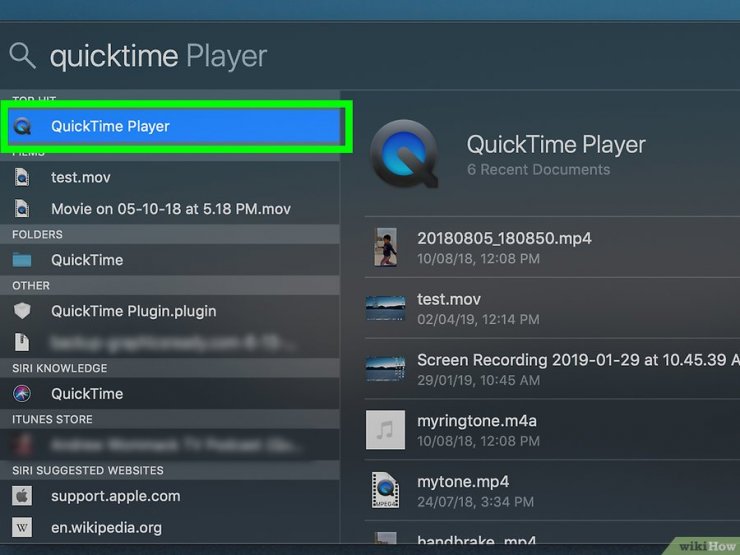Click the test.mov file icon in results
This screenshot has width=740, height=555.
tap(22, 177)
